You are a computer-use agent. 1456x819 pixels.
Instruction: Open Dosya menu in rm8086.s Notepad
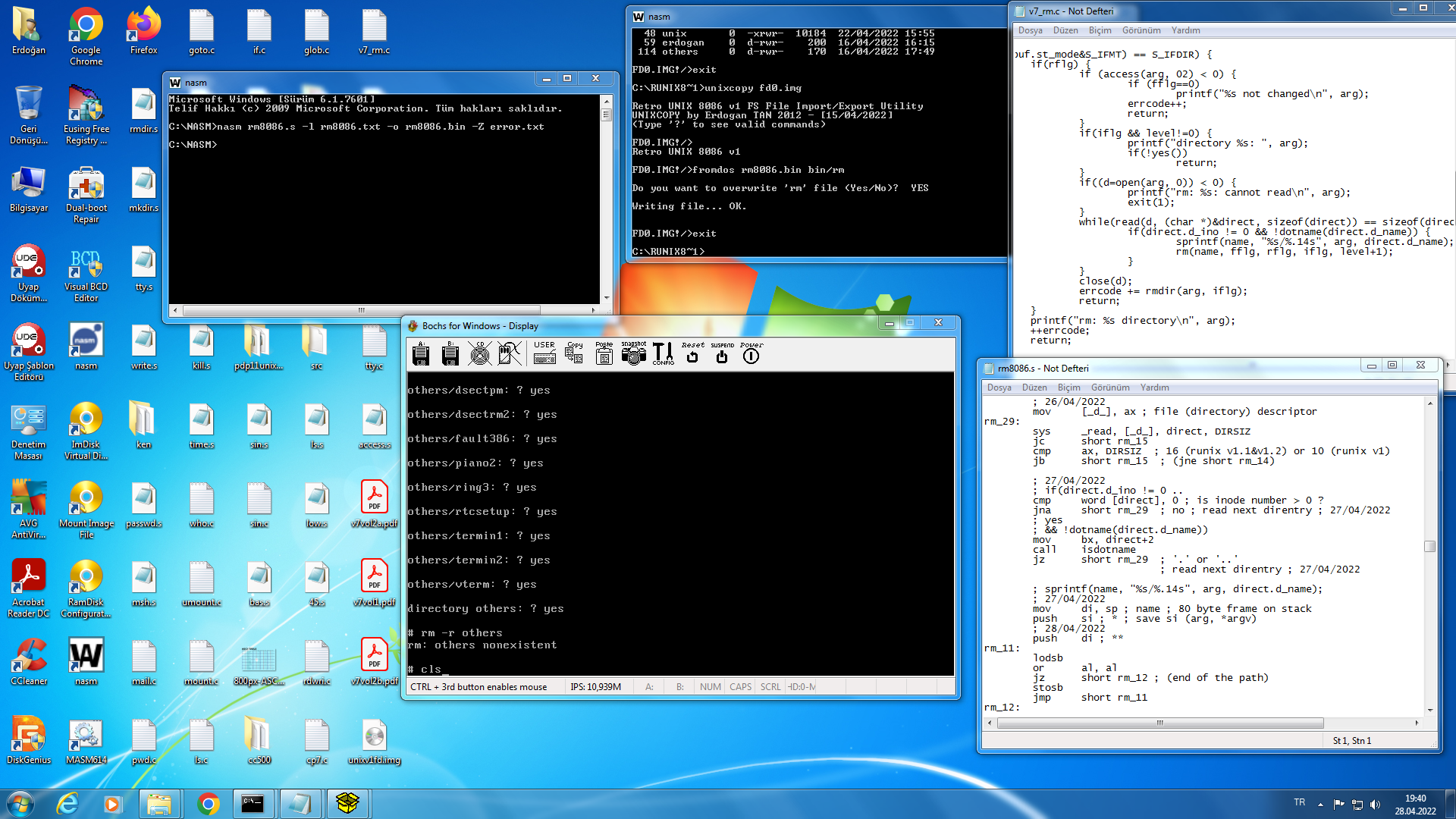coord(999,388)
